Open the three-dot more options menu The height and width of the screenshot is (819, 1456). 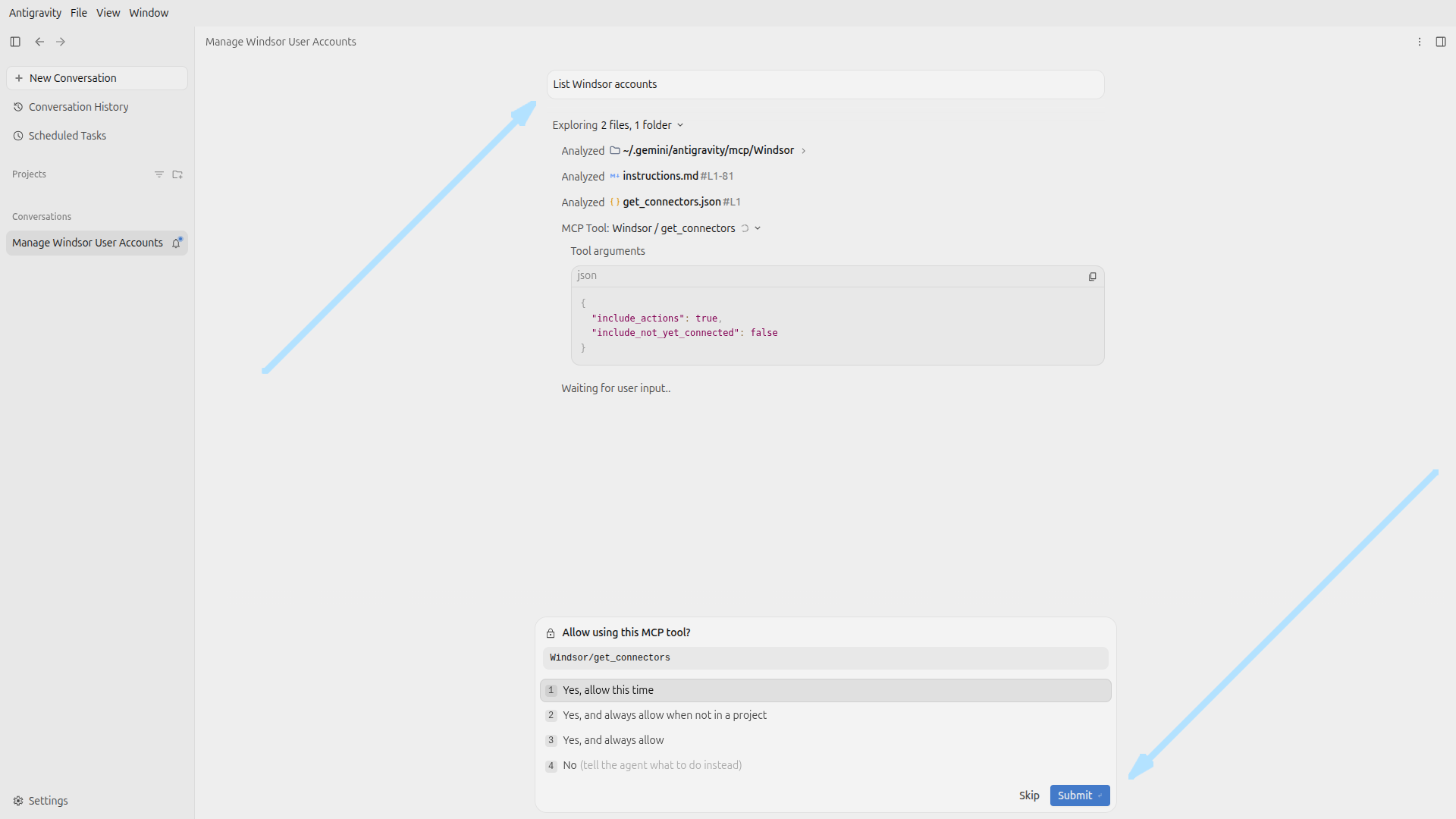[1420, 42]
